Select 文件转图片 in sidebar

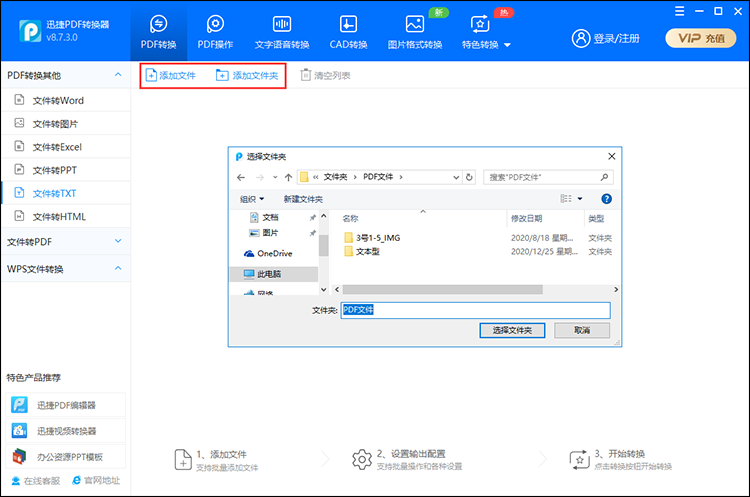[66, 124]
